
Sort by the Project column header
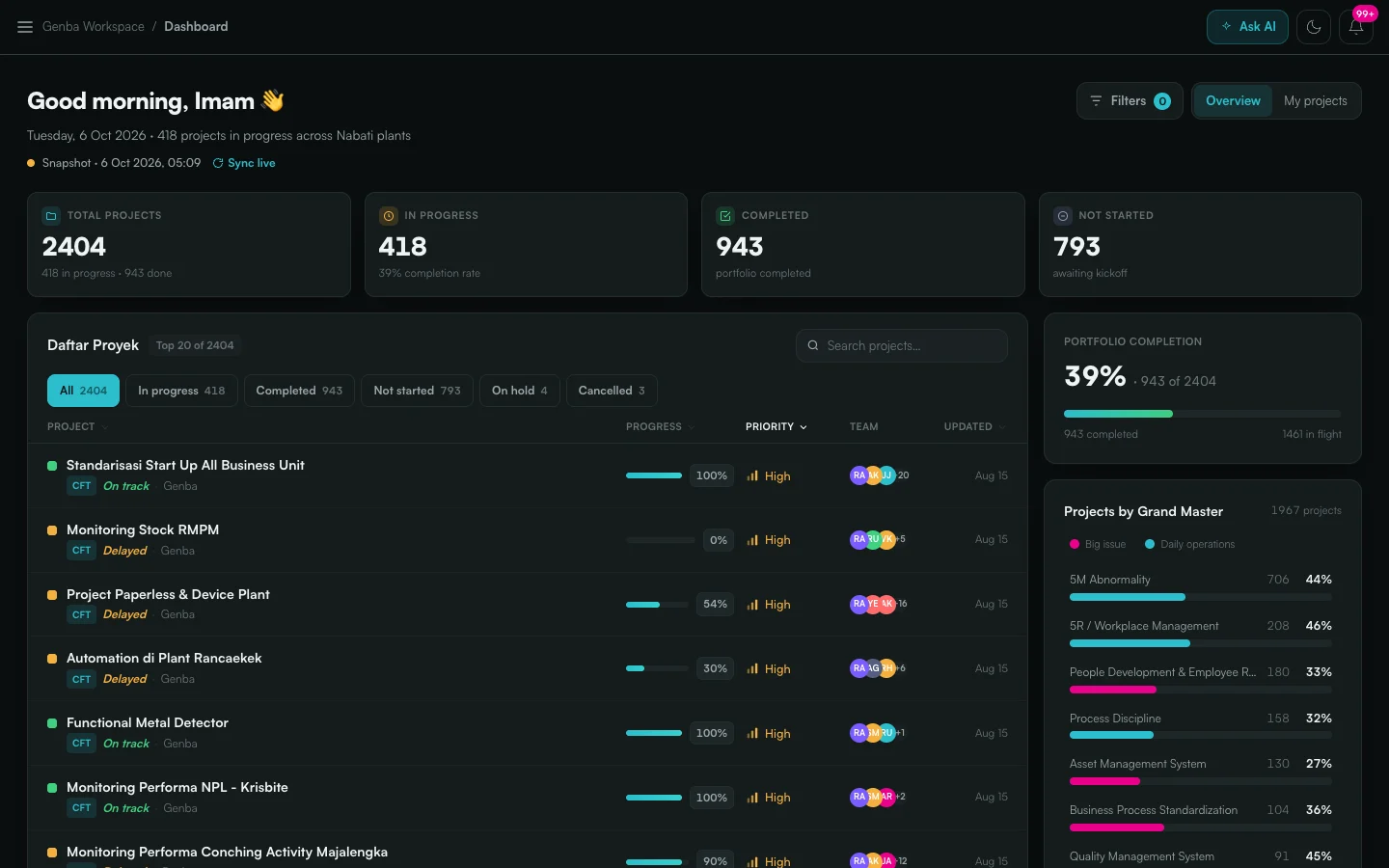point(77,426)
